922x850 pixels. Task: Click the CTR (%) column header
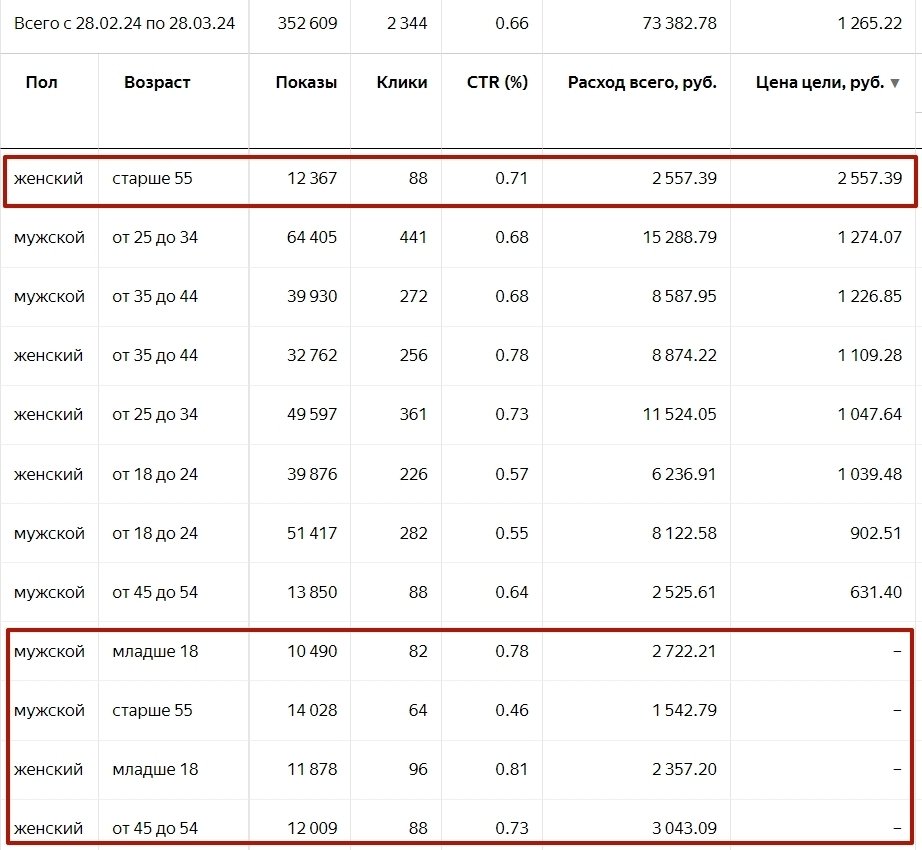click(497, 83)
